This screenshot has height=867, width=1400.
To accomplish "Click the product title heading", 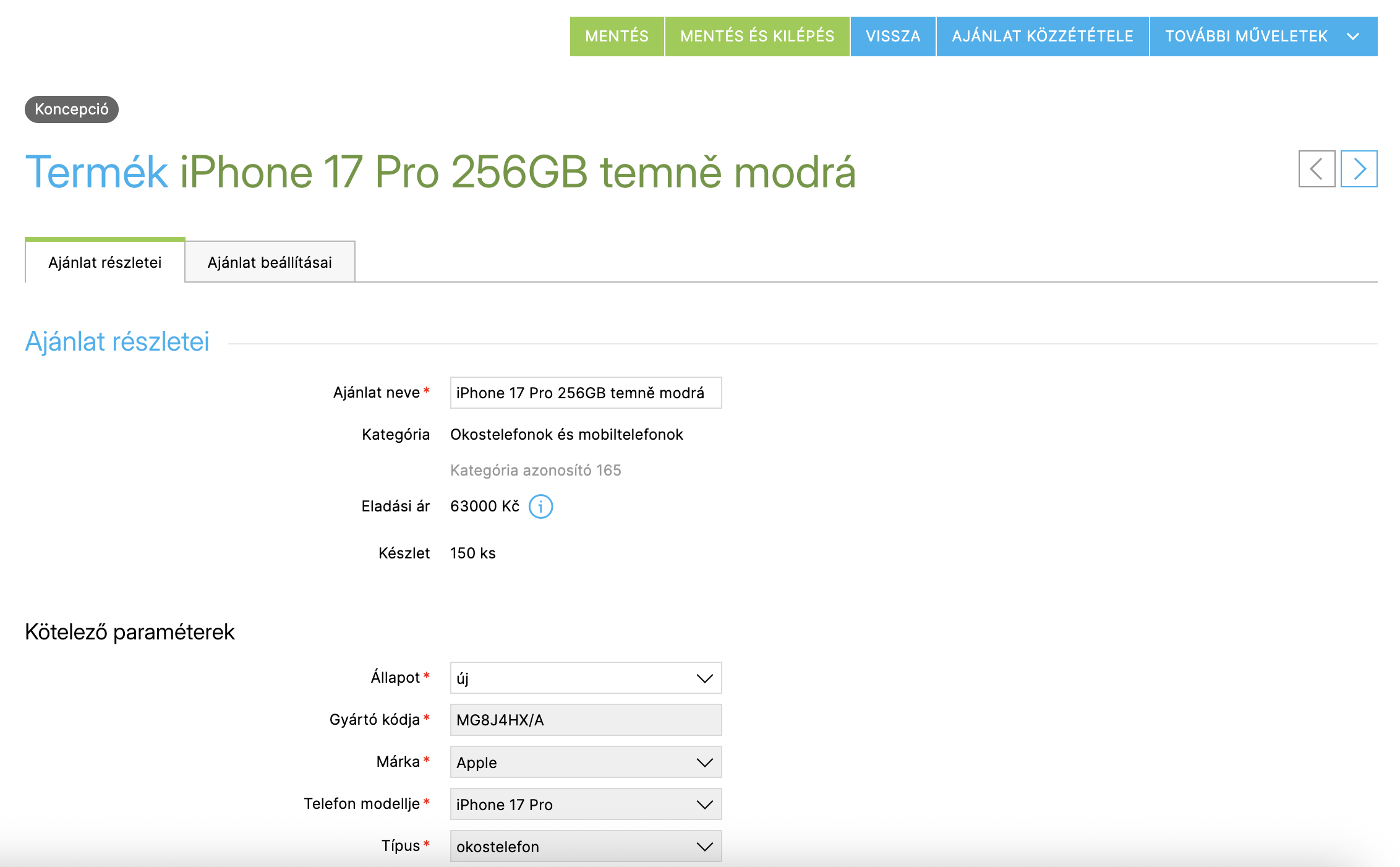I will click(440, 172).
